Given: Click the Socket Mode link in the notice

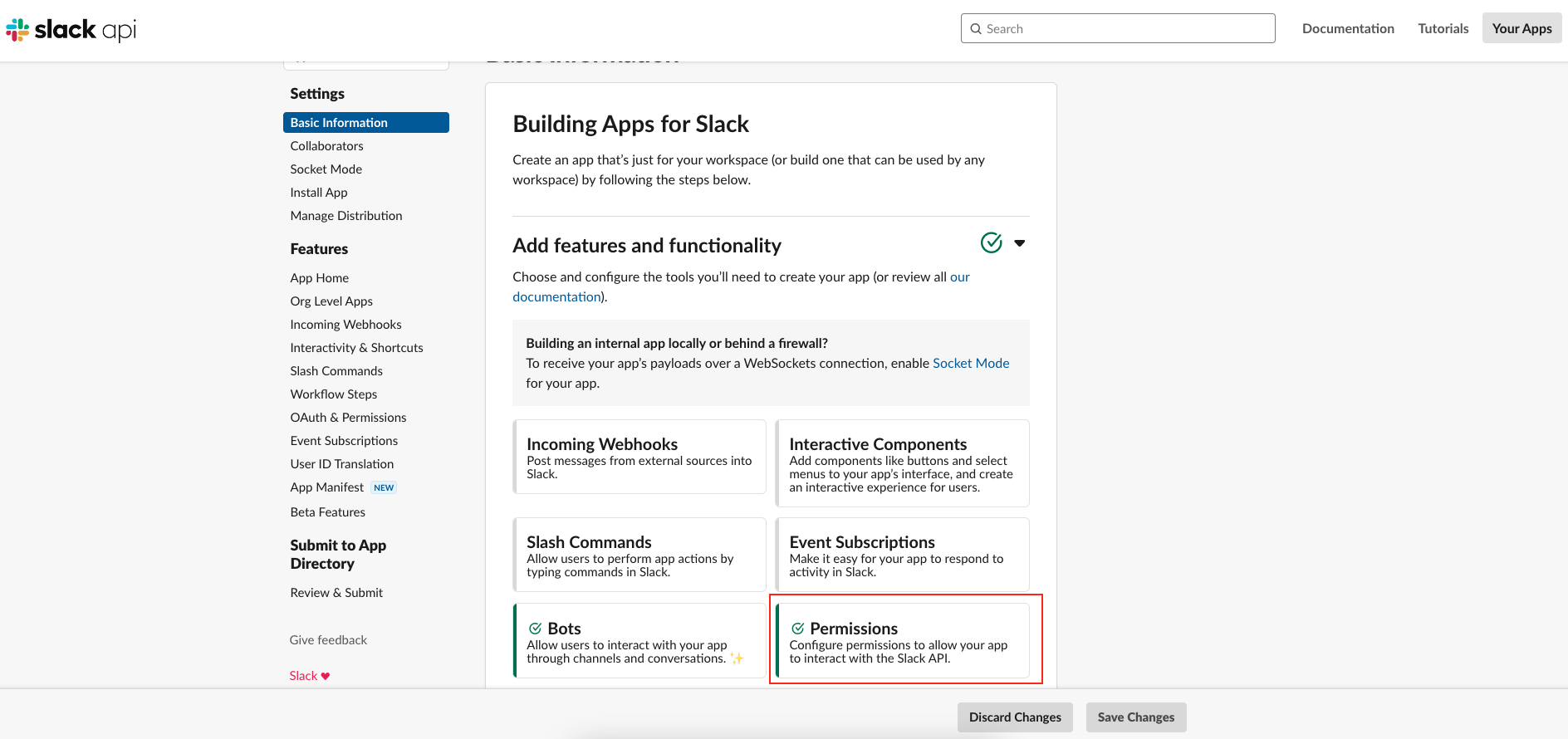Looking at the screenshot, I should tap(971, 363).
